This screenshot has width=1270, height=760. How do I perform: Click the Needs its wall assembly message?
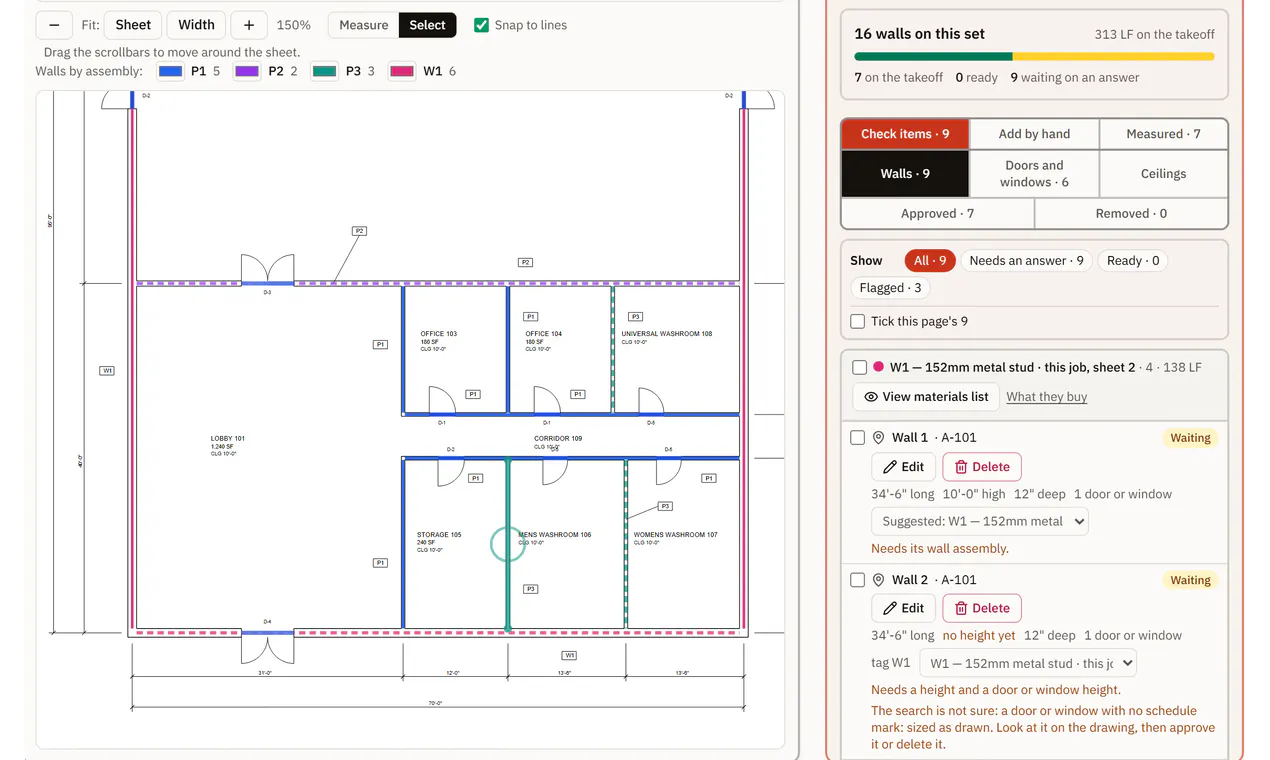click(x=939, y=548)
